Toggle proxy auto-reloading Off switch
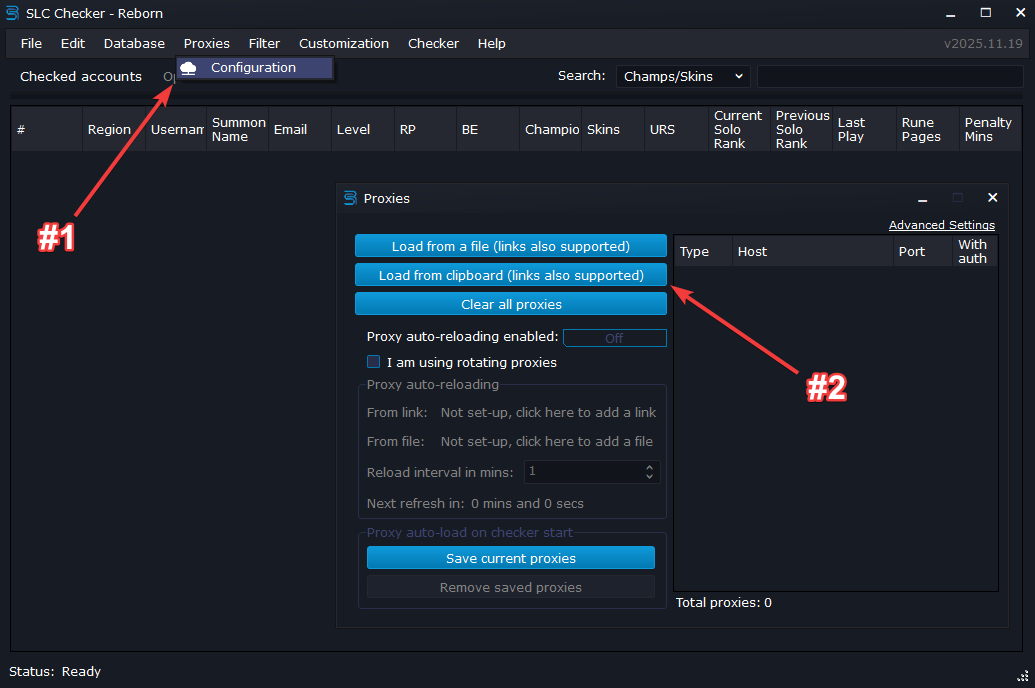1035x688 pixels. (x=615, y=338)
